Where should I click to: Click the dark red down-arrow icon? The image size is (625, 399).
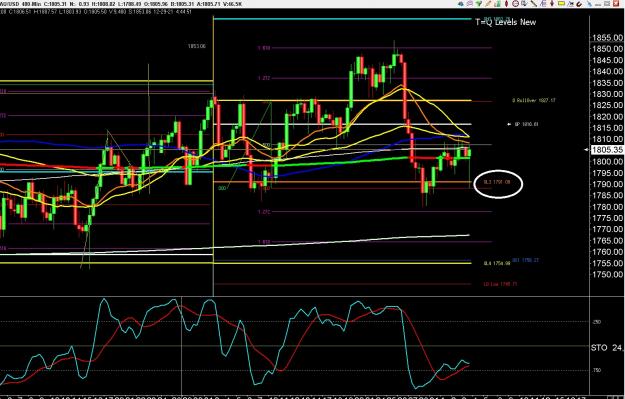(552, 4)
